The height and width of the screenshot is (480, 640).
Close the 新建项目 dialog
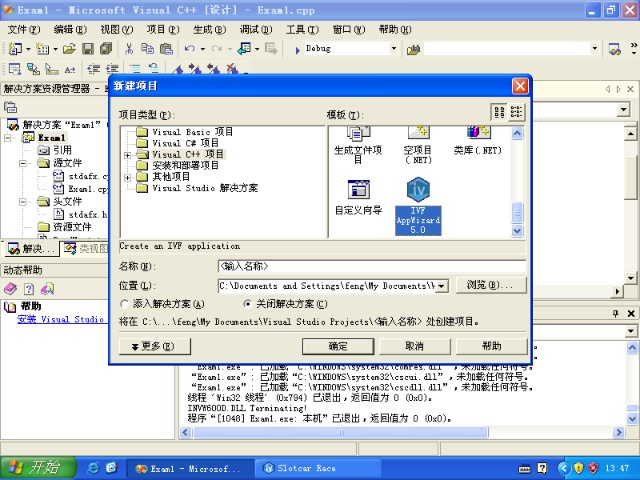click(x=520, y=86)
